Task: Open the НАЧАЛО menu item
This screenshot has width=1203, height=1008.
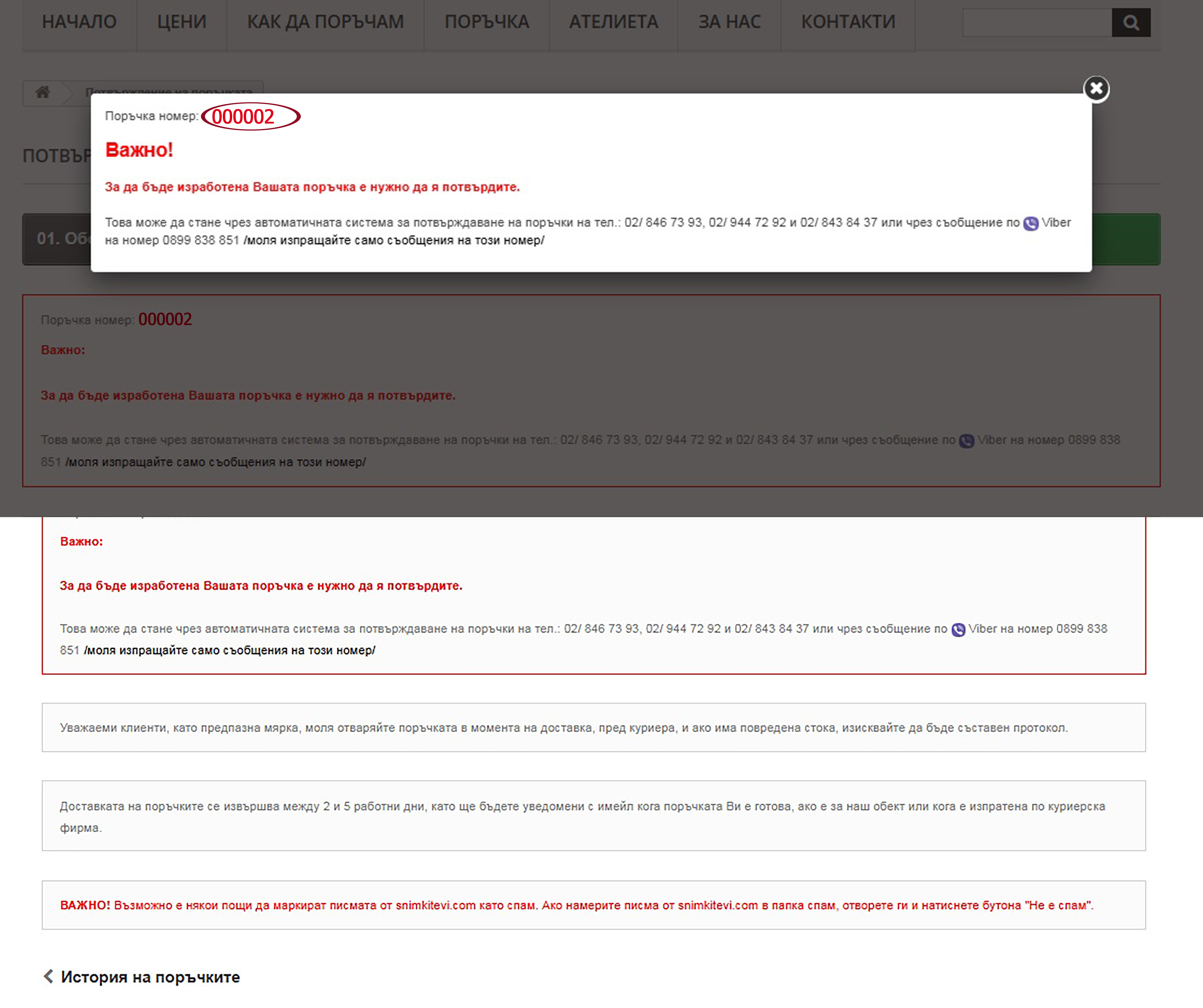Action: [x=79, y=22]
